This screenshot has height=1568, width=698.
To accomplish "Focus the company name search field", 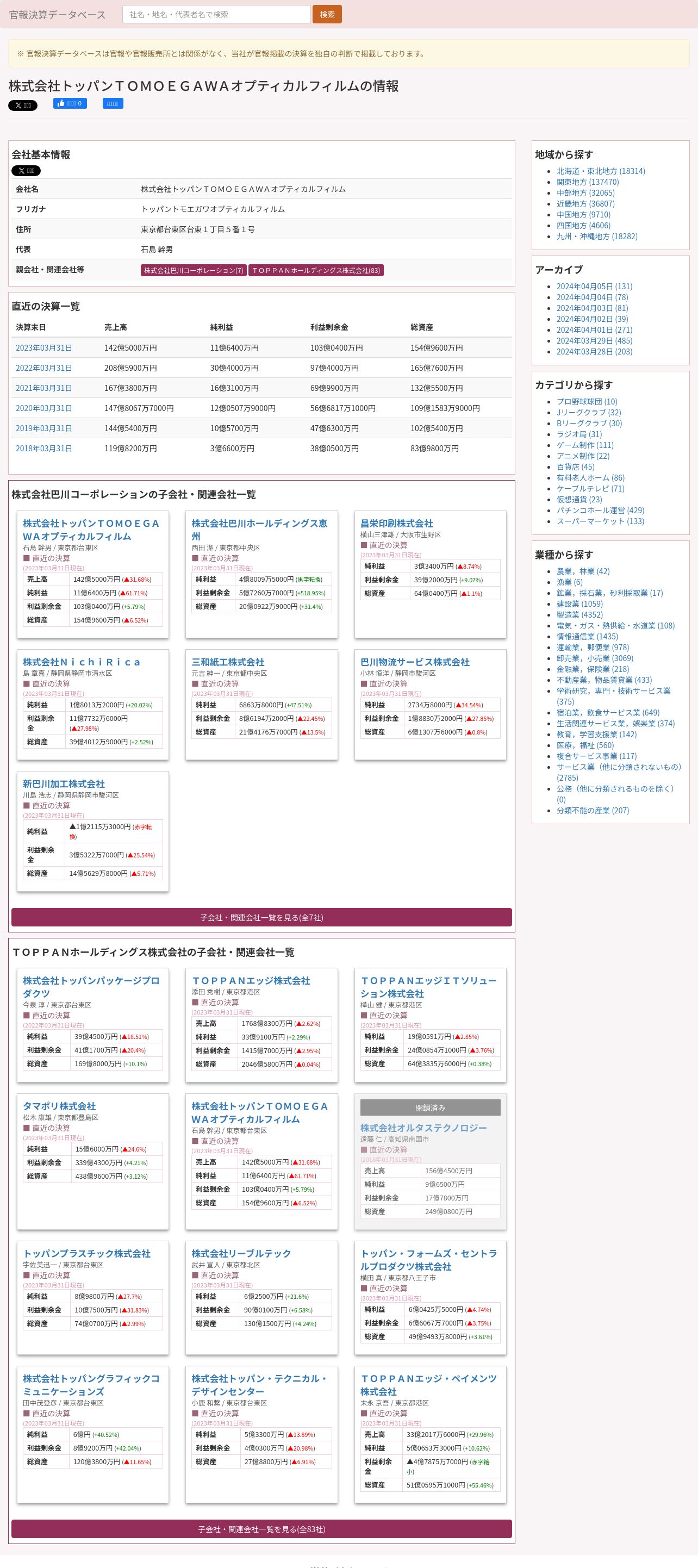I will point(216,14).
